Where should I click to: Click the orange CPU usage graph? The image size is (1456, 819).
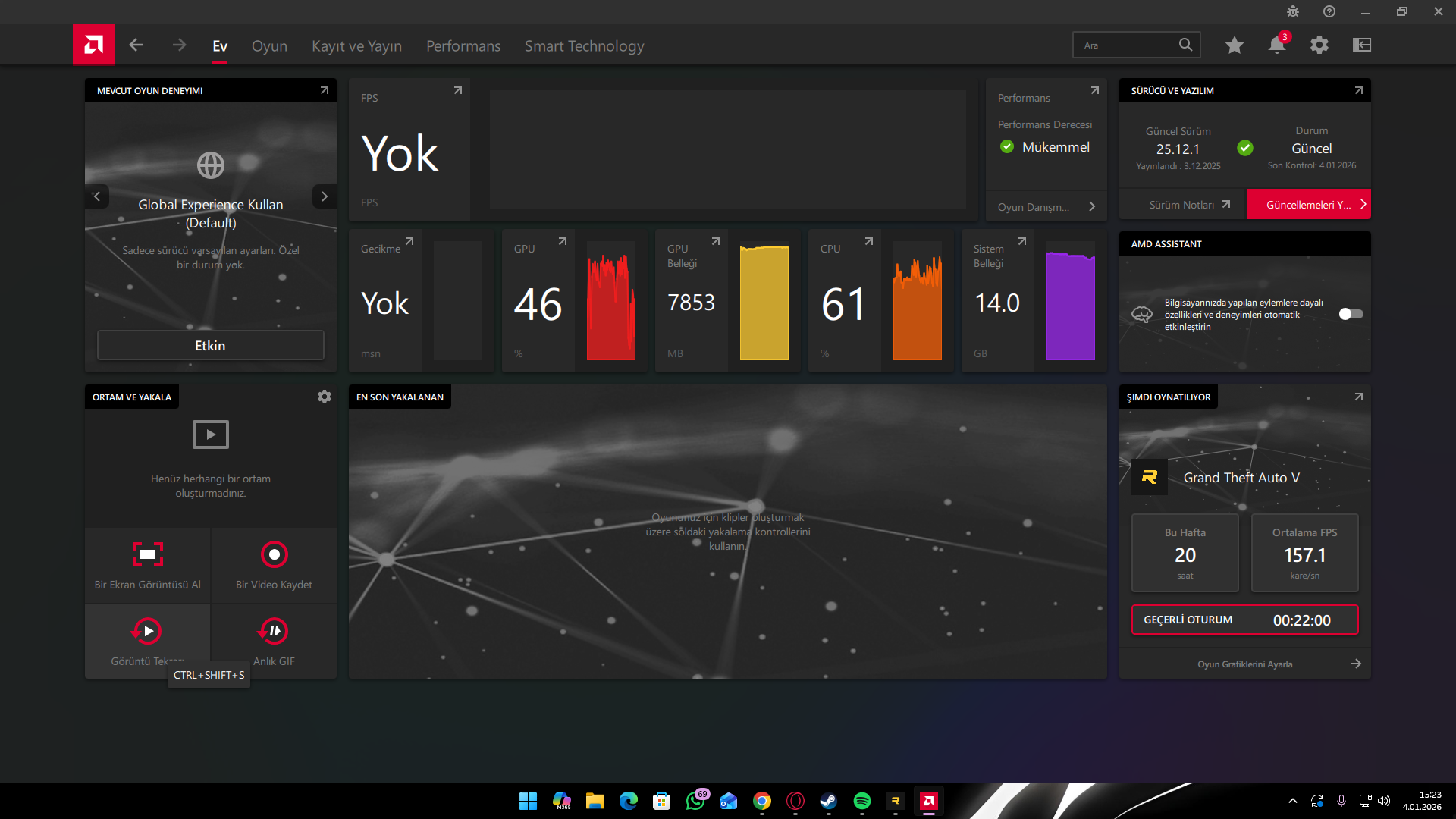click(x=918, y=301)
